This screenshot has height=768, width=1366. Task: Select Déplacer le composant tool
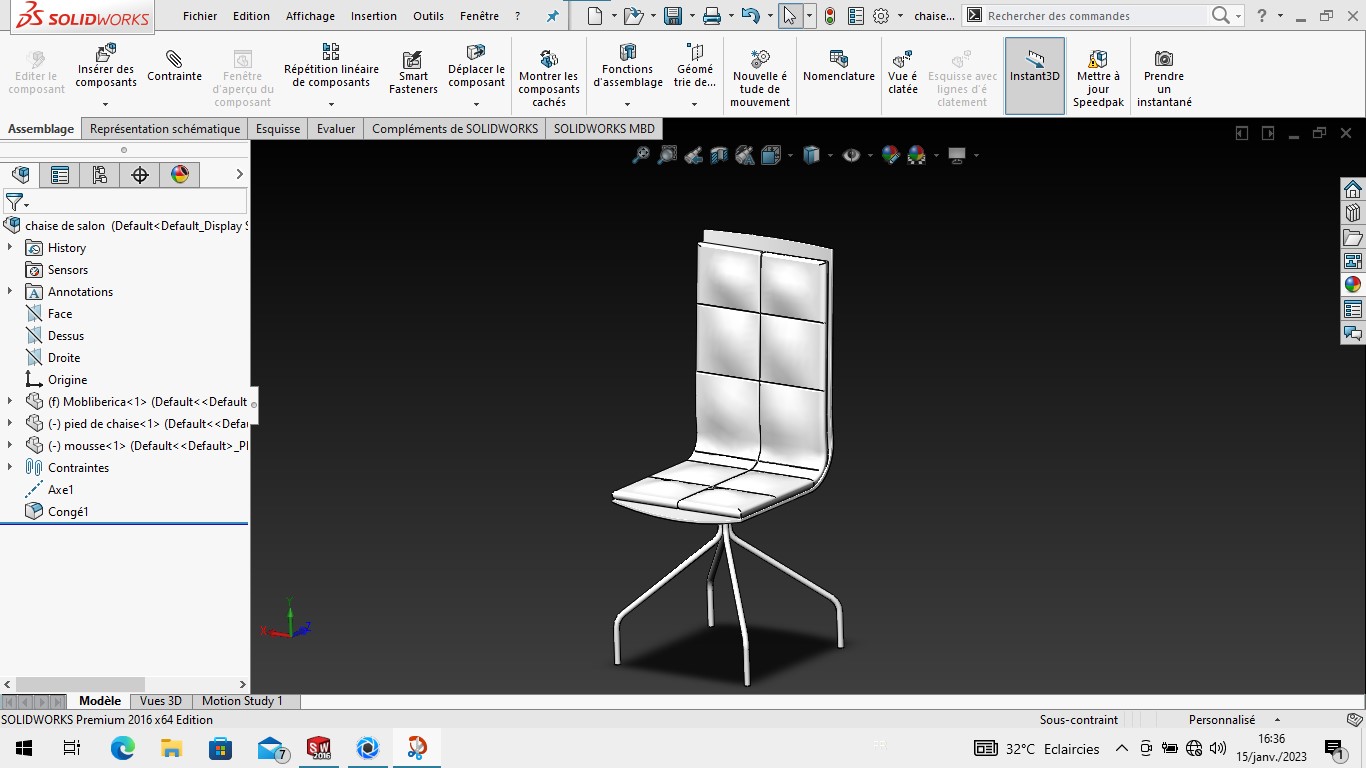(x=476, y=68)
